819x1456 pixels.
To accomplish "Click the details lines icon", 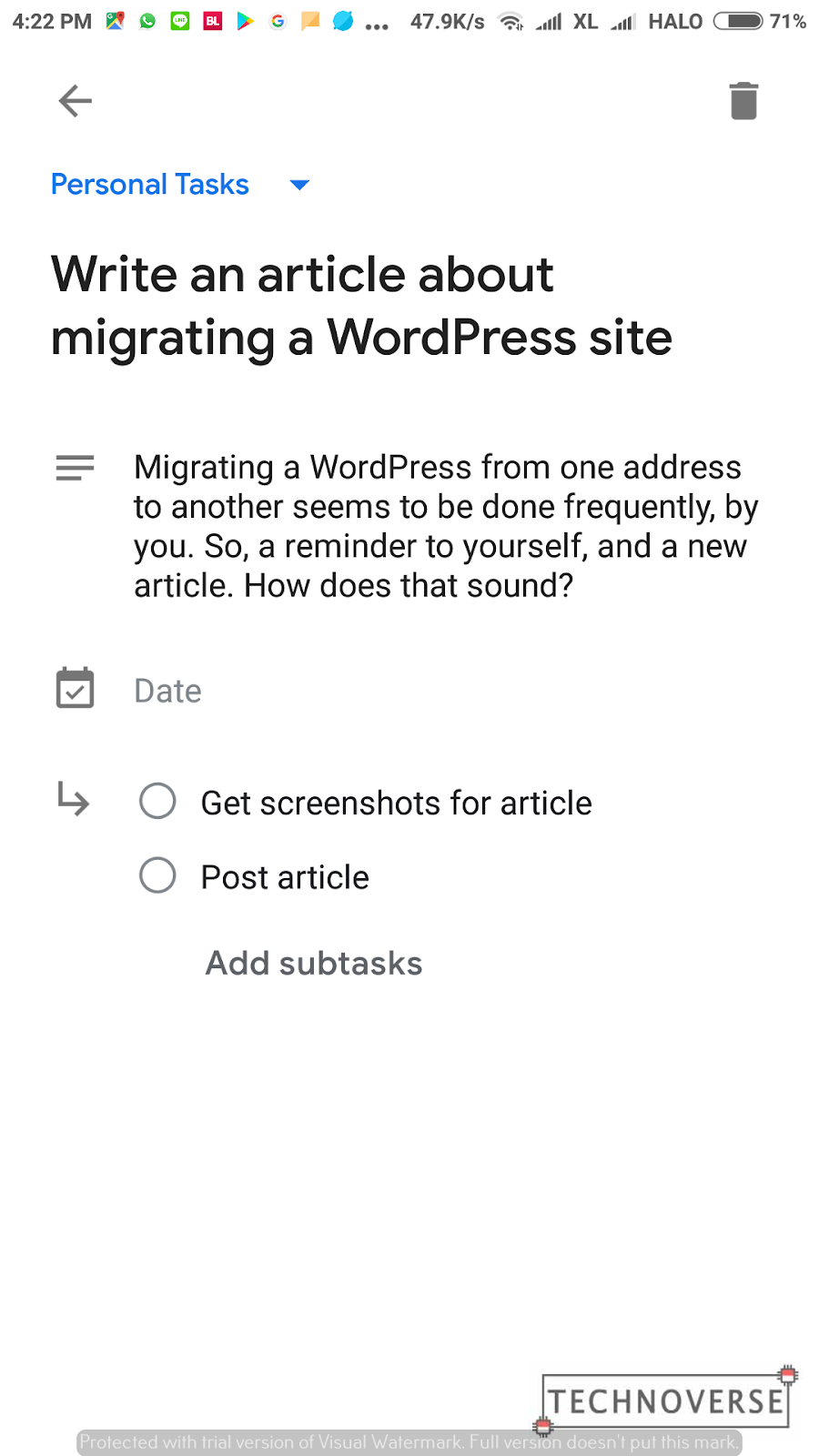I will click(x=75, y=468).
